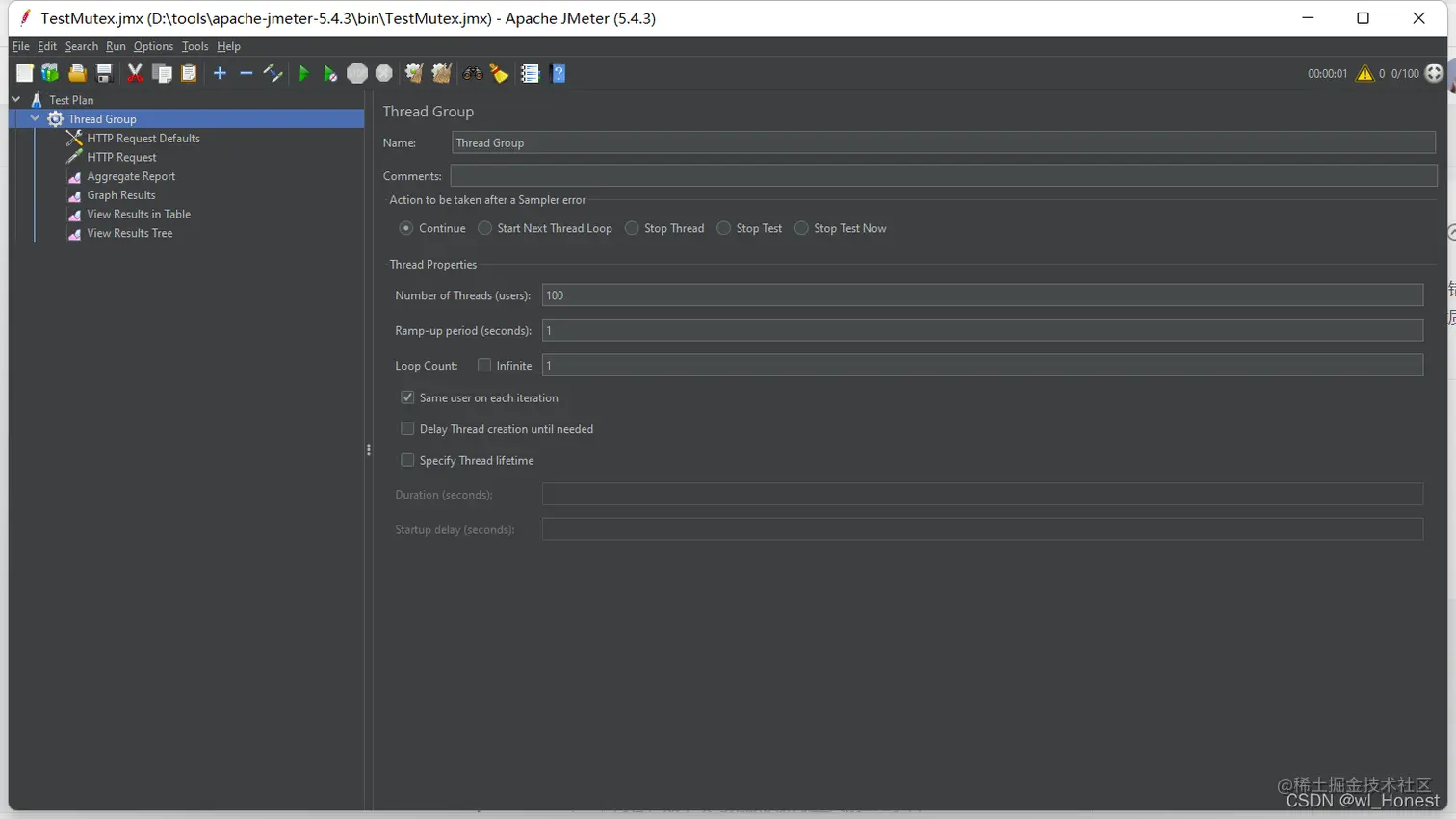
Task: Select Start Next Thread Loop option
Action: 484,228
